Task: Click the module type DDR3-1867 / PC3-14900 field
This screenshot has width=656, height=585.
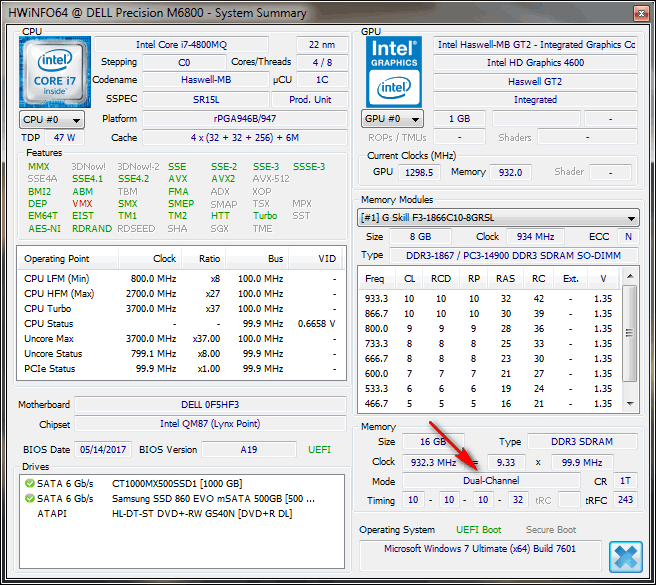Action: 514,256
